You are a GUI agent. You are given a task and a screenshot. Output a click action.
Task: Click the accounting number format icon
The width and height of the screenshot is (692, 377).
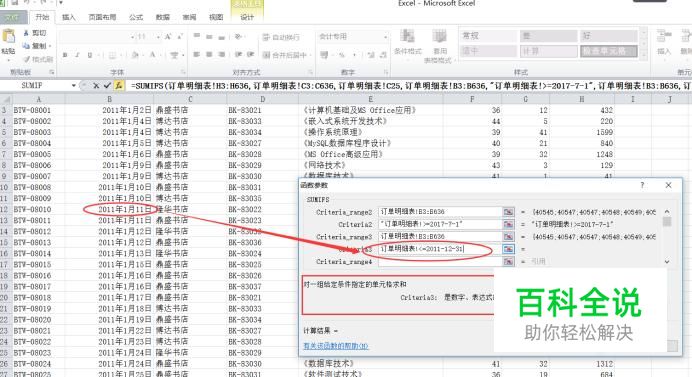324,55
